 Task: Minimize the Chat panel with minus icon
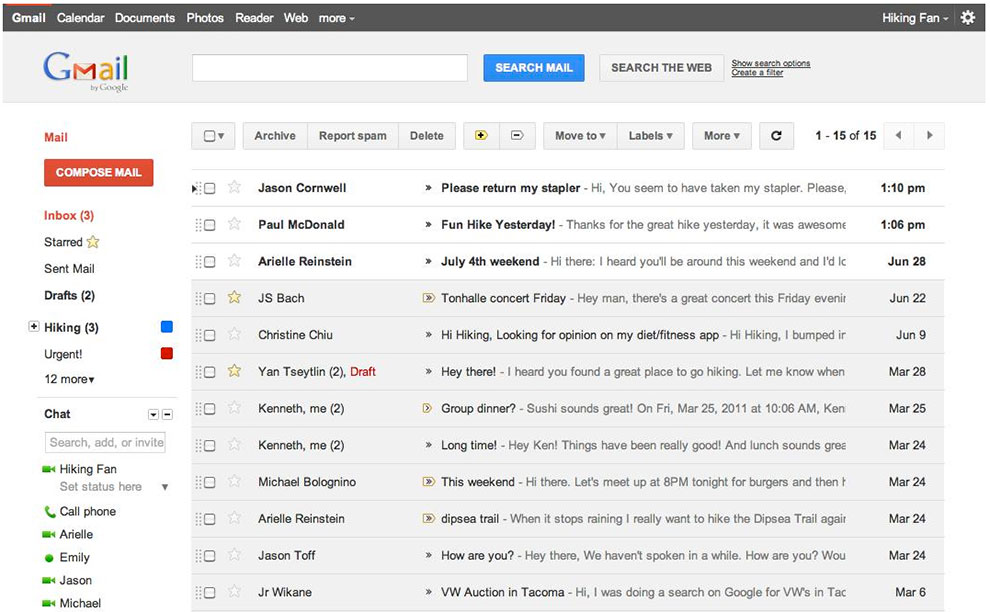tap(167, 415)
